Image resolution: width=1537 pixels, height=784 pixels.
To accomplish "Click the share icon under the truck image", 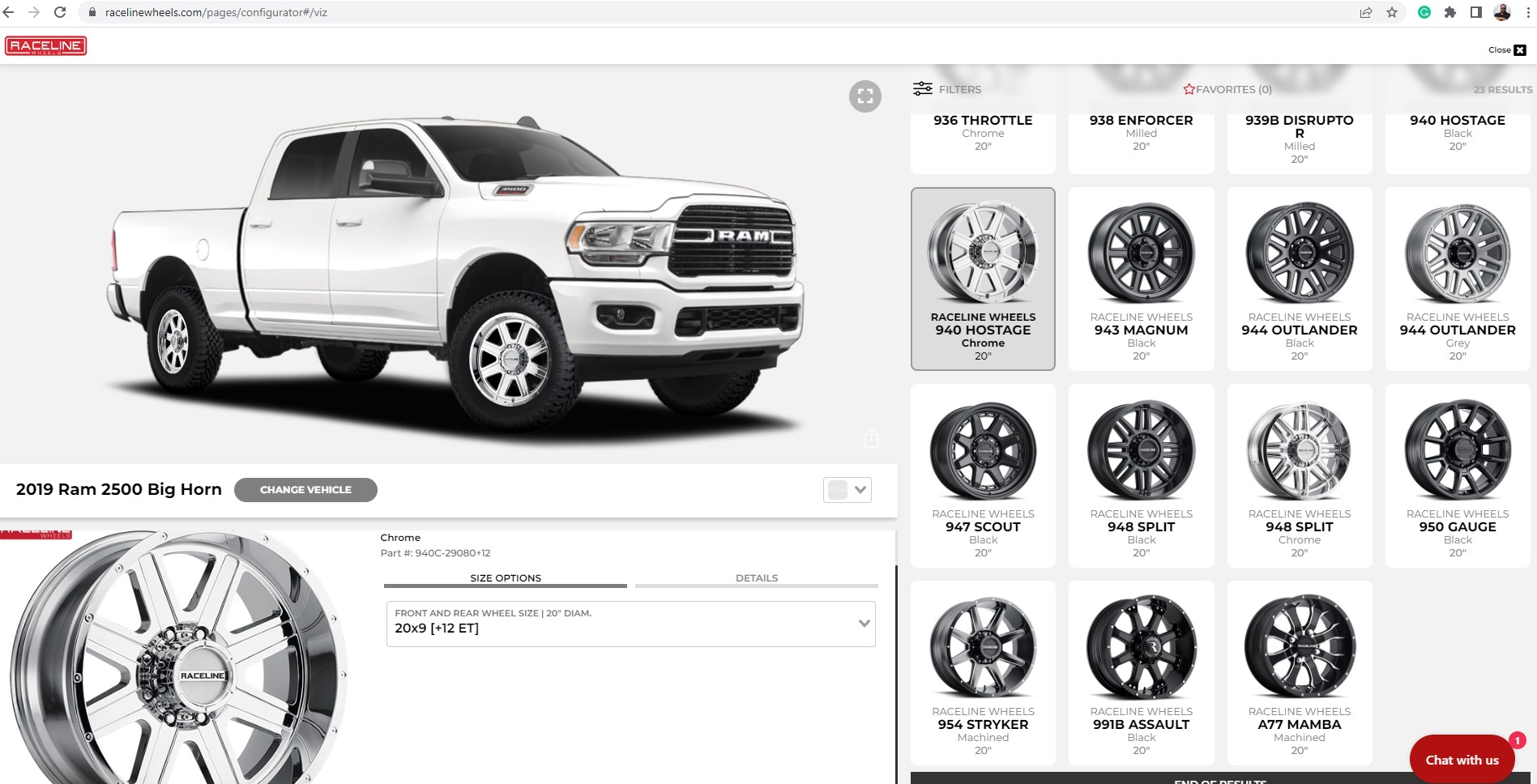I will [x=871, y=438].
